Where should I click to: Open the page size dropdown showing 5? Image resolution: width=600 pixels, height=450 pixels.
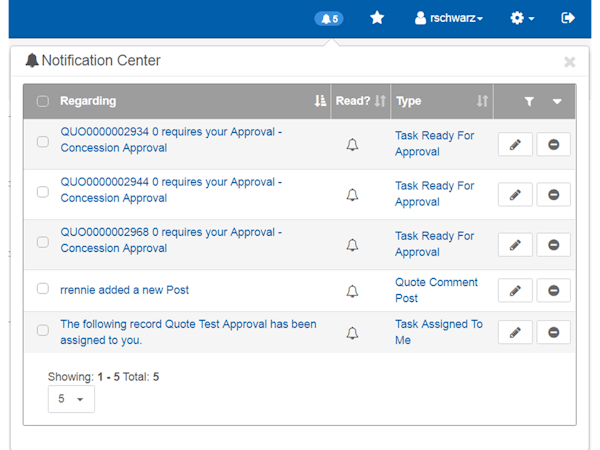coord(71,399)
